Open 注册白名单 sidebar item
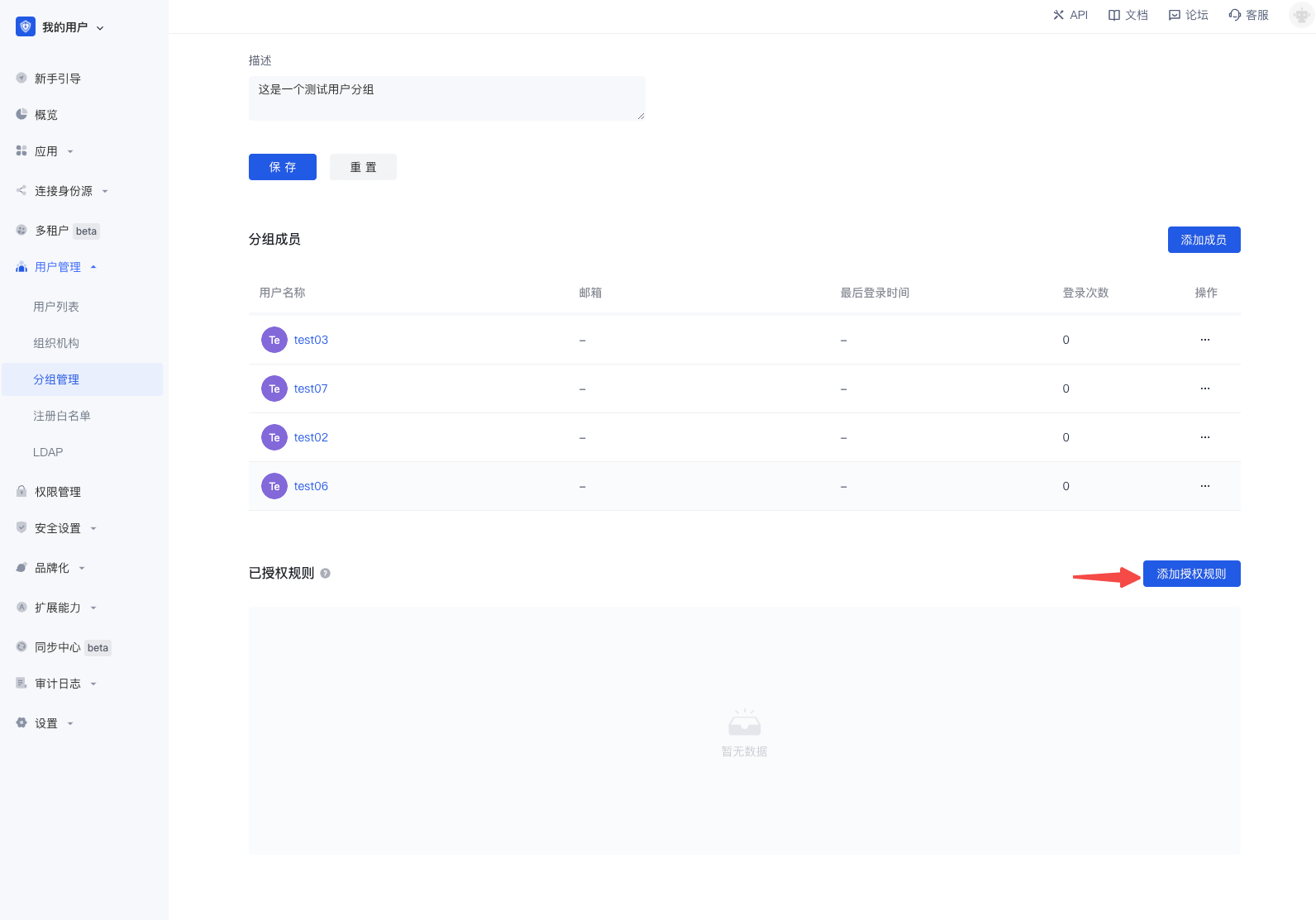1316x920 pixels. 62,416
